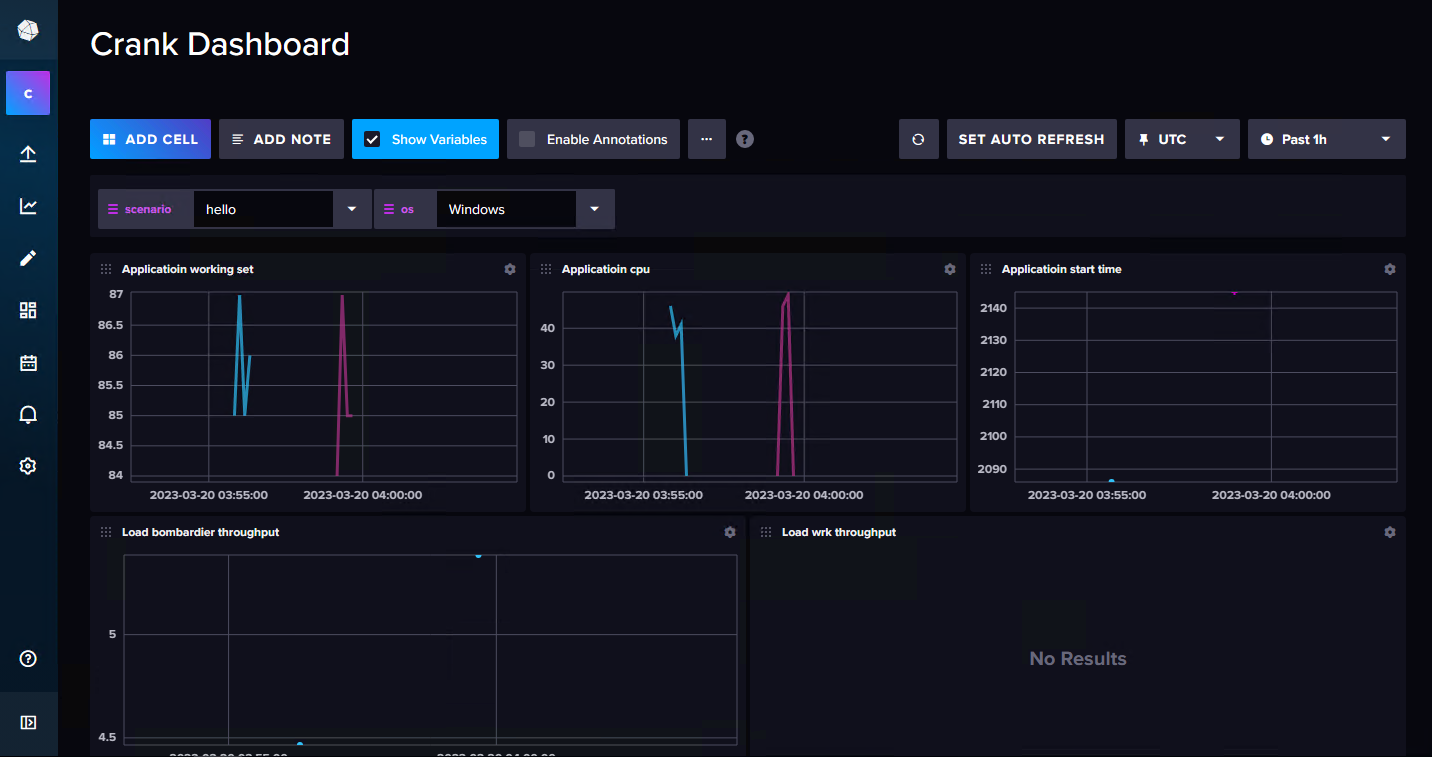
Task: Open the Load Data upload icon
Action: 27,154
